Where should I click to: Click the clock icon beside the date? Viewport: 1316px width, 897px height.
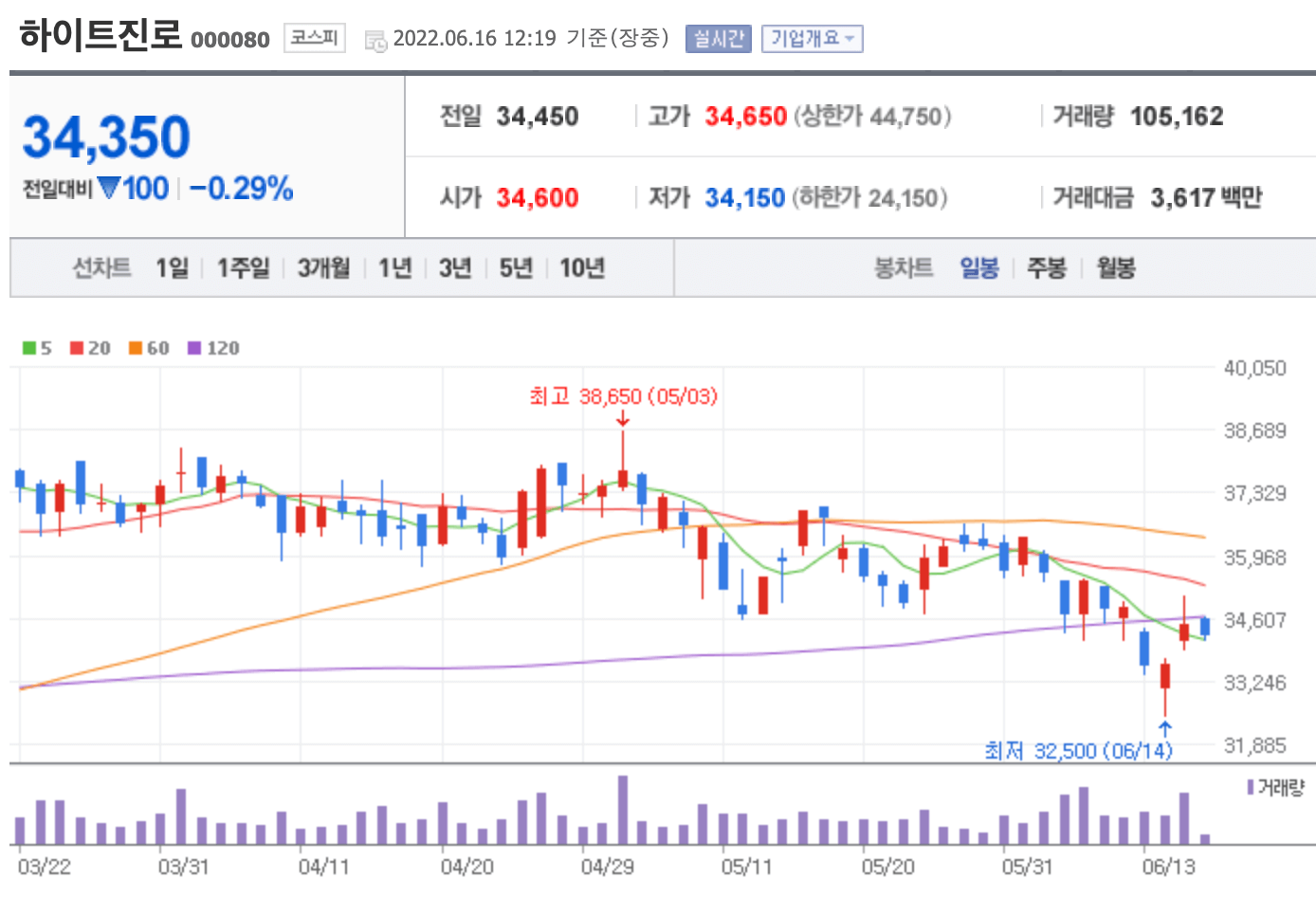pos(375,41)
